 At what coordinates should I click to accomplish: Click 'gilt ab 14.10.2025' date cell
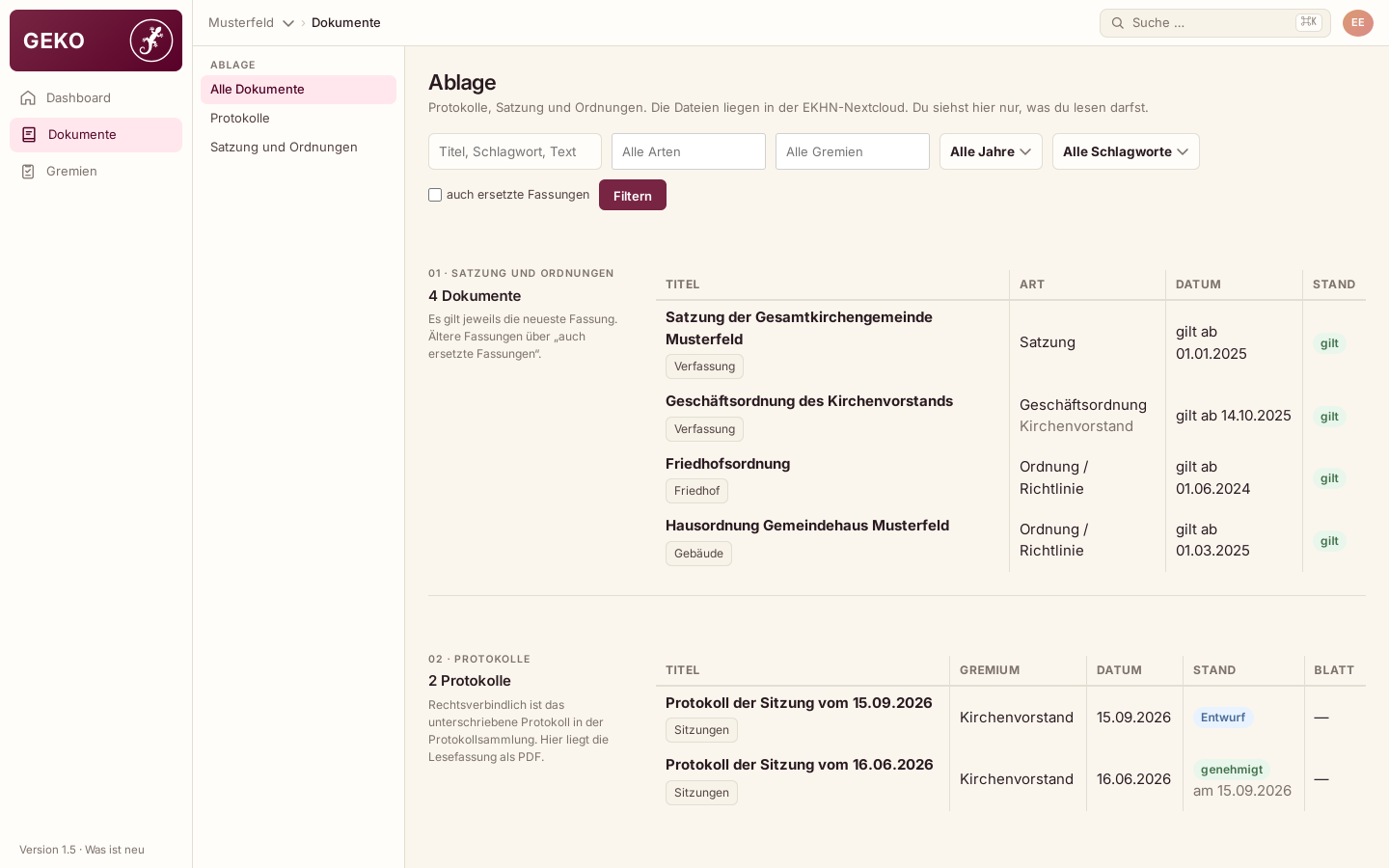[x=1234, y=416]
